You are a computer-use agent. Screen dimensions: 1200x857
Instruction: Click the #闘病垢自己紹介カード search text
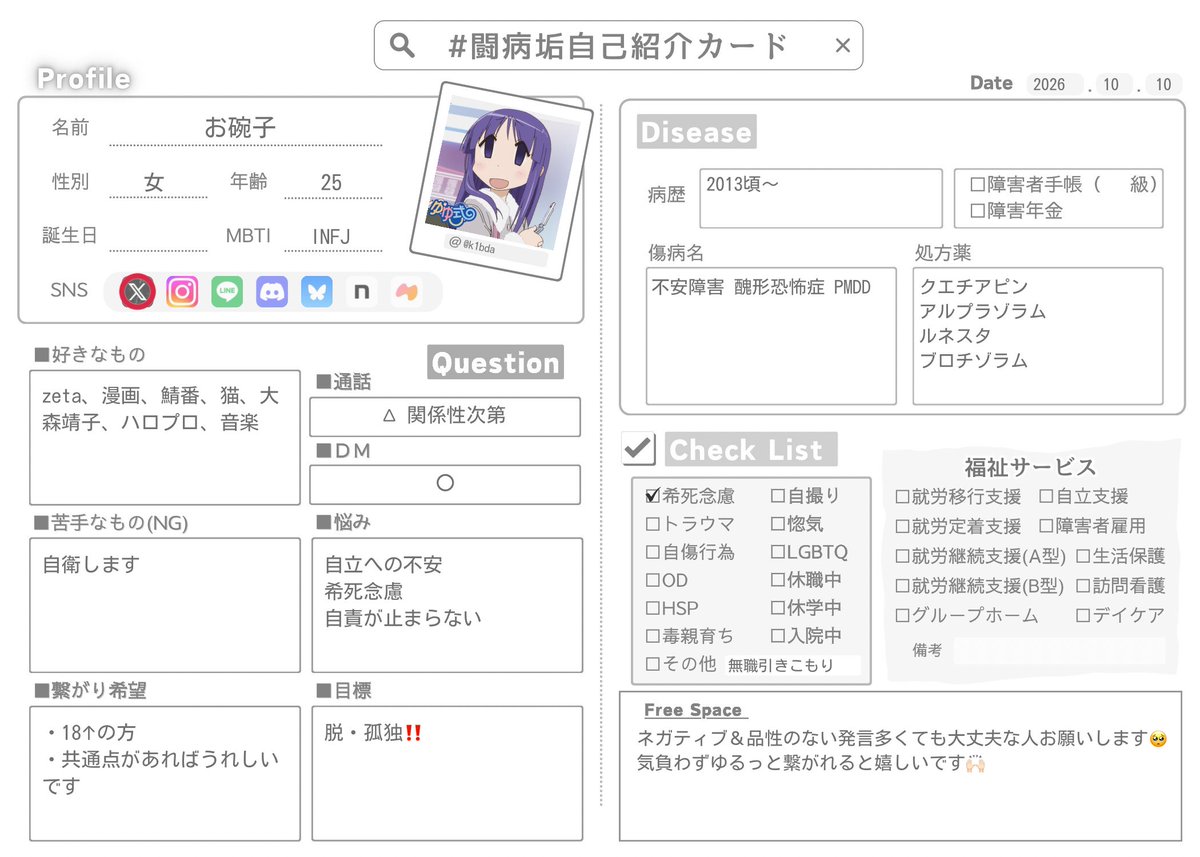[620, 45]
